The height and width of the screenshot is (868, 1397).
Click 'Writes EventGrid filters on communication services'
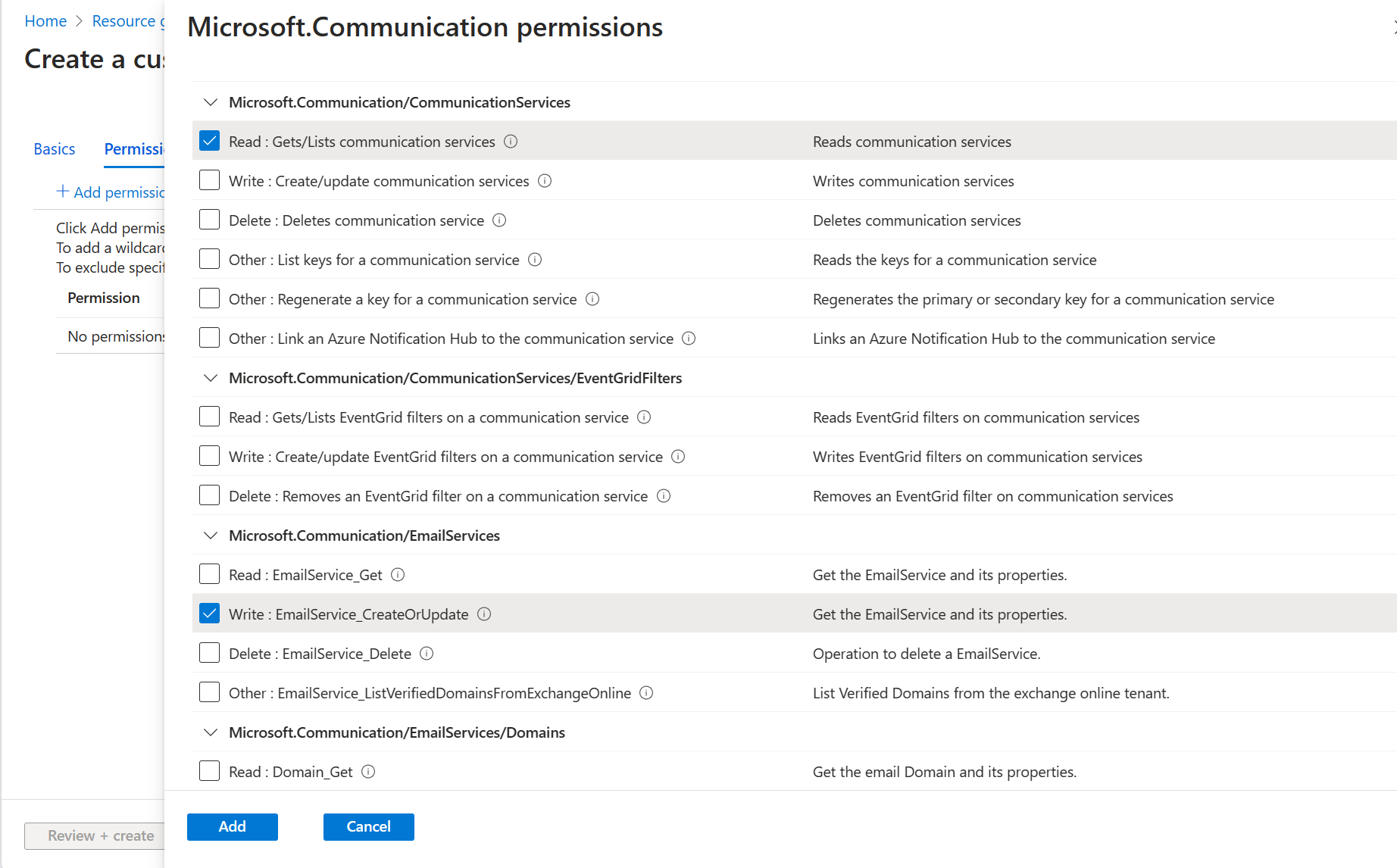tap(977, 457)
